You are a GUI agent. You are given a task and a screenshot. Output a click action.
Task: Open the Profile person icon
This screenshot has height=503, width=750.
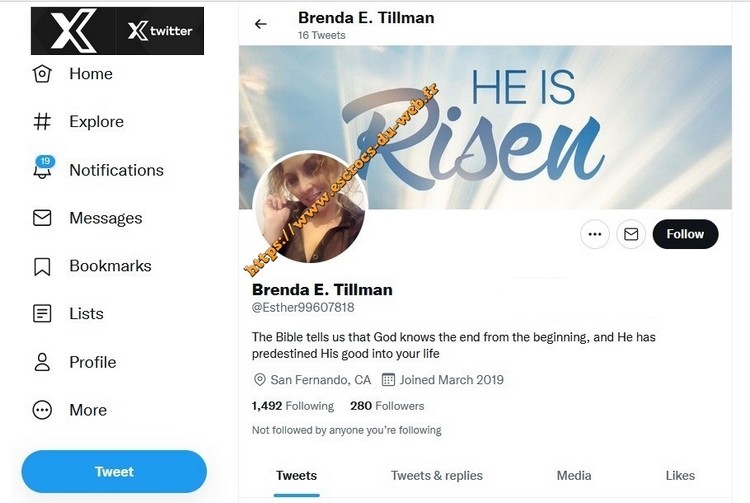click(x=42, y=362)
